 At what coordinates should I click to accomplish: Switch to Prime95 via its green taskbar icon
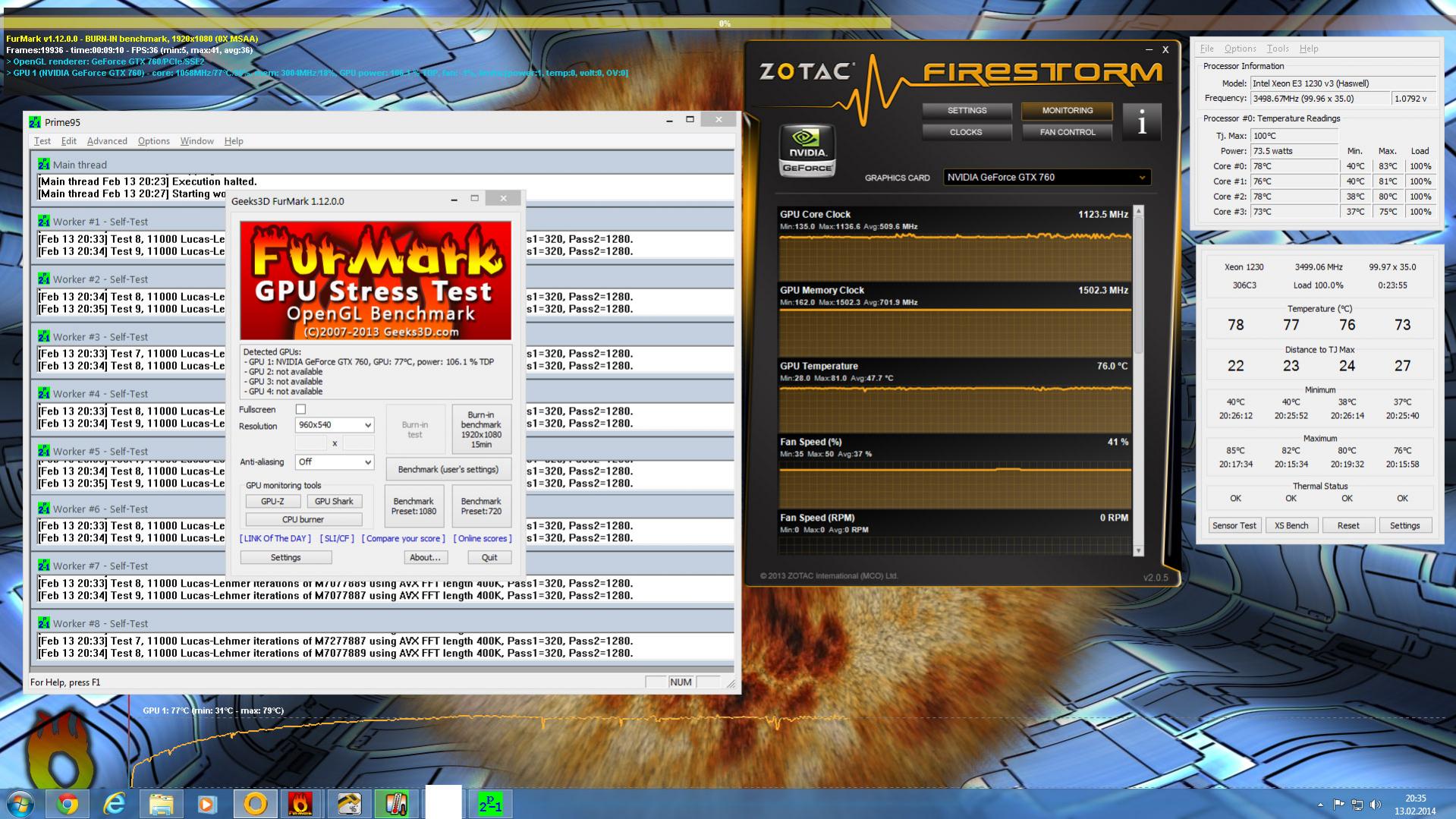[490, 804]
